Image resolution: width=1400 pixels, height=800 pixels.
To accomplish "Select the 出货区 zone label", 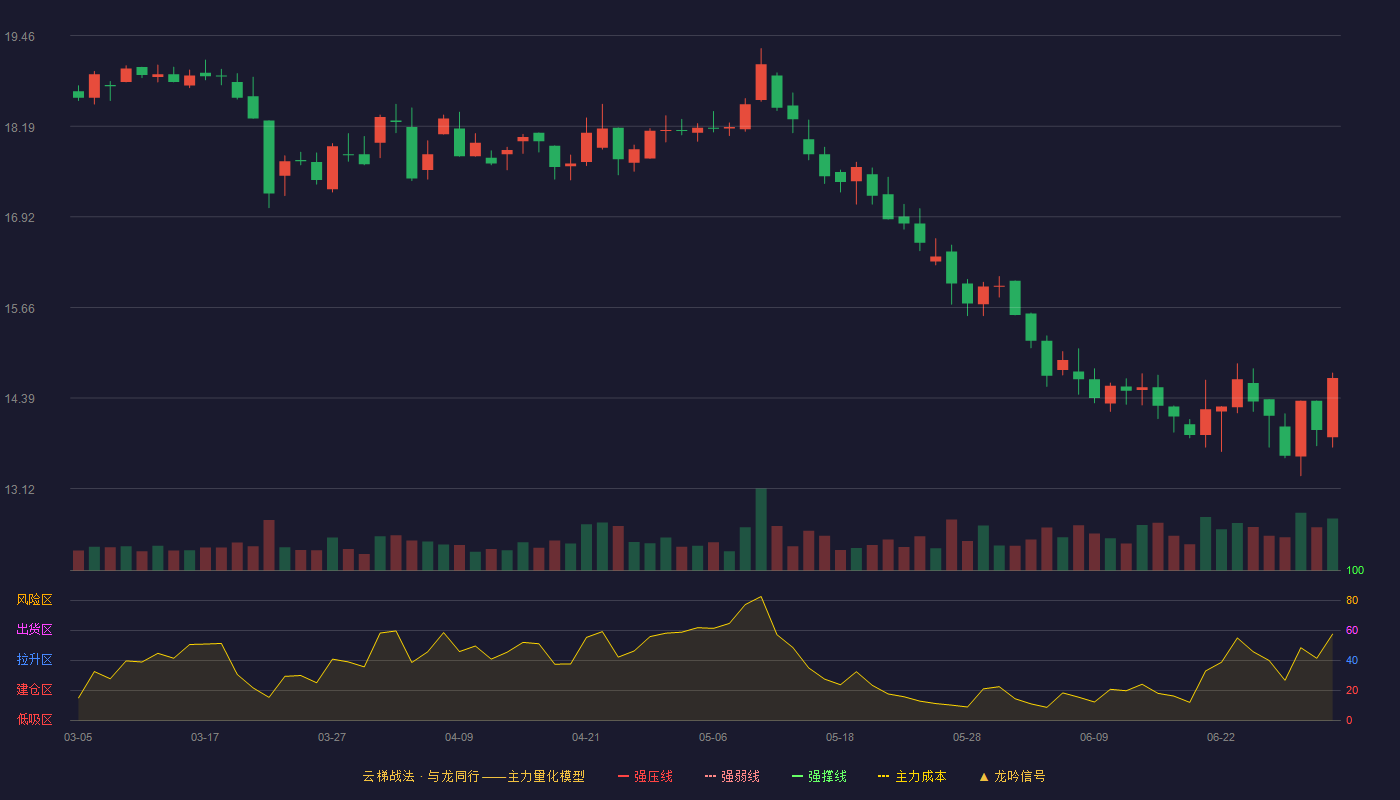I will coord(34,630).
